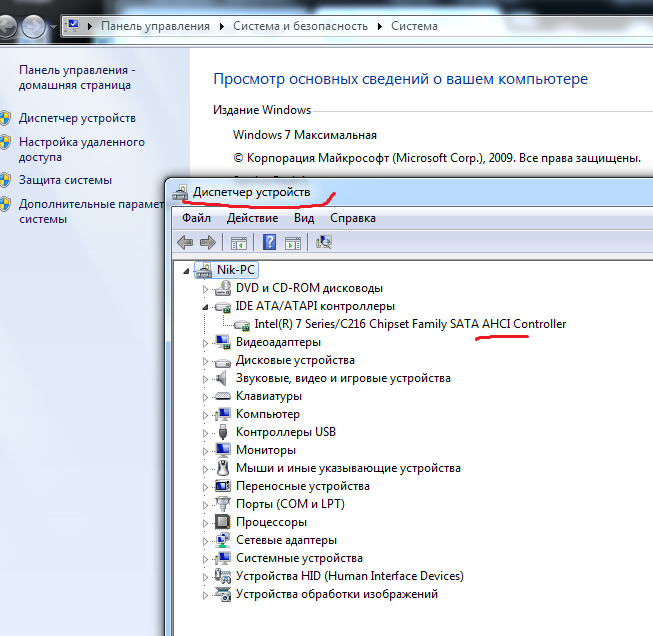Go to Панель управления домашняя страница
This screenshot has height=636, width=653.
pyautogui.click(x=77, y=77)
